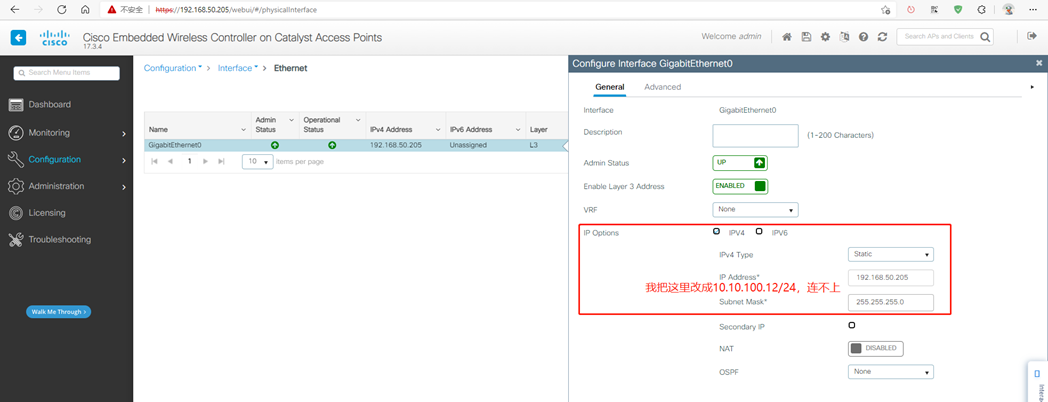1048x402 pixels.
Task: Open the green shield extension icon
Action: click(958, 10)
